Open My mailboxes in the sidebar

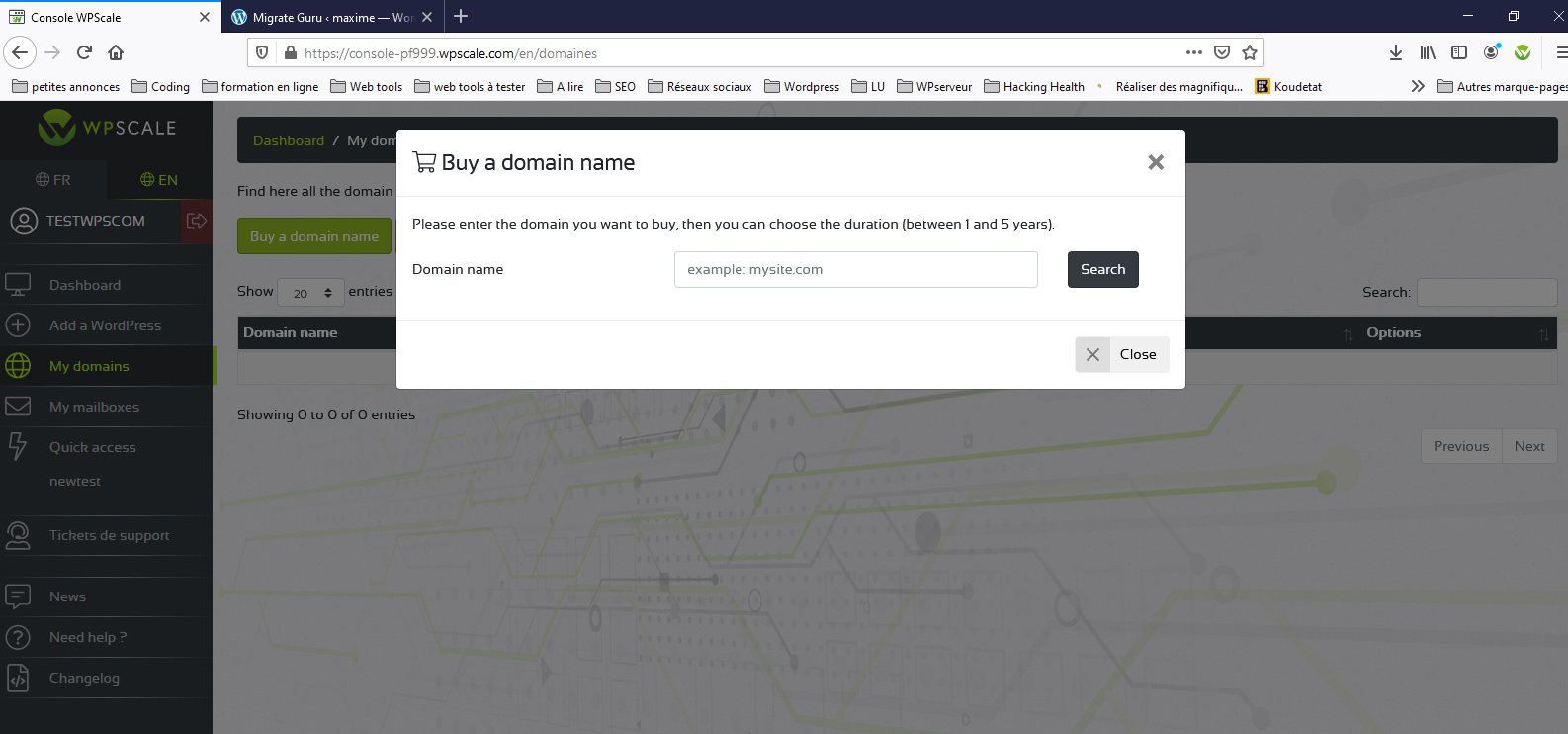tap(94, 407)
